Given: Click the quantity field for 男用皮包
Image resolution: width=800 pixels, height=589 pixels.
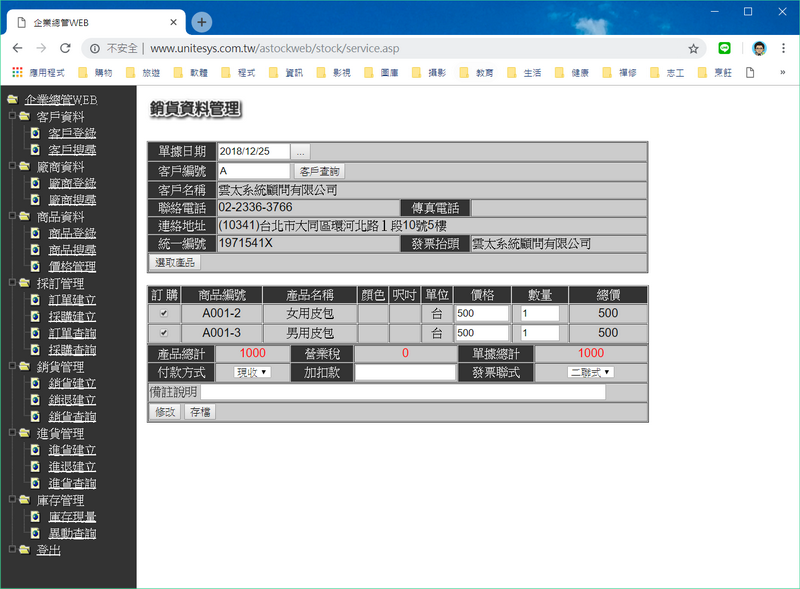Looking at the screenshot, I should coord(540,333).
